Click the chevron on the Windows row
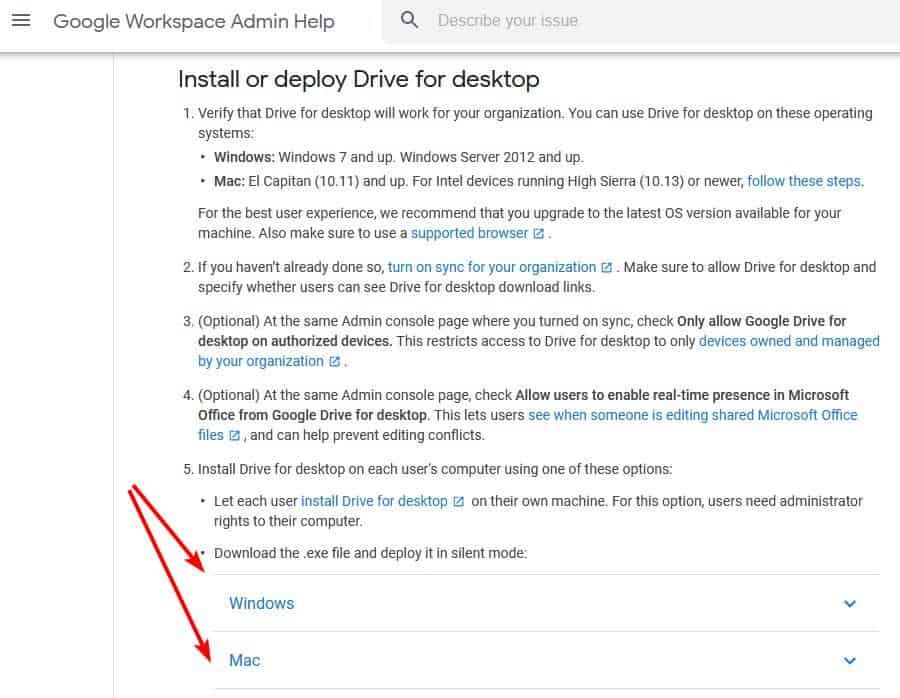 pyautogui.click(x=849, y=604)
